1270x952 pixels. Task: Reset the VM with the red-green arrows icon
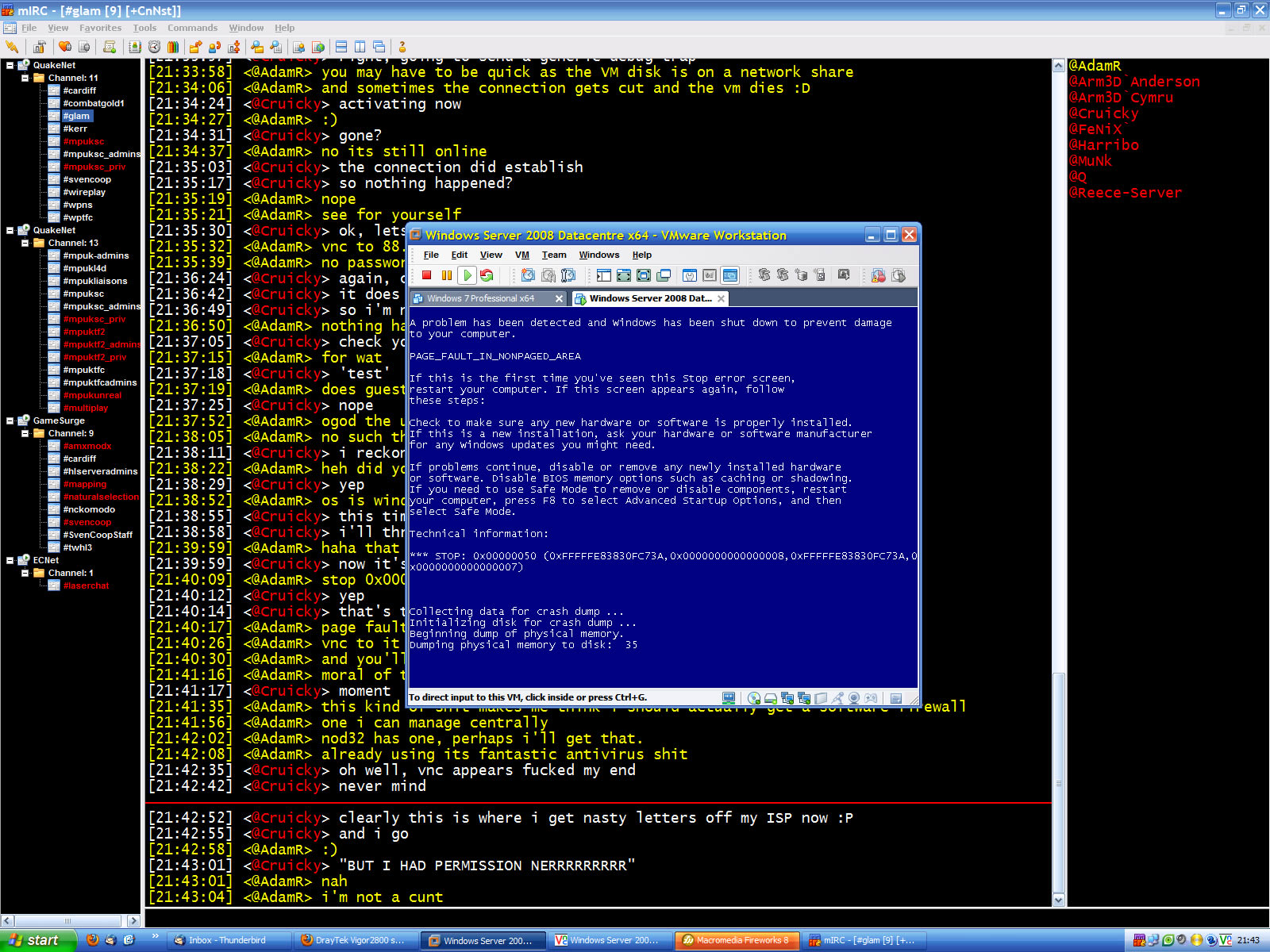pyautogui.click(x=487, y=275)
